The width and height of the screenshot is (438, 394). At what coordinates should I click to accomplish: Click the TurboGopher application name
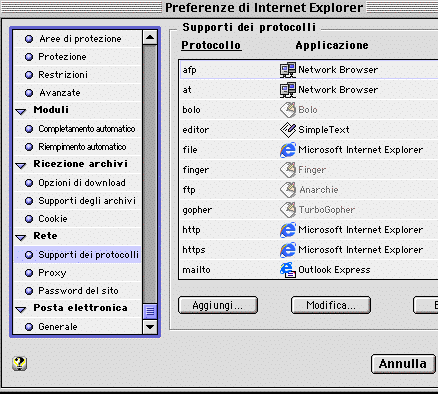(x=327, y=210)
